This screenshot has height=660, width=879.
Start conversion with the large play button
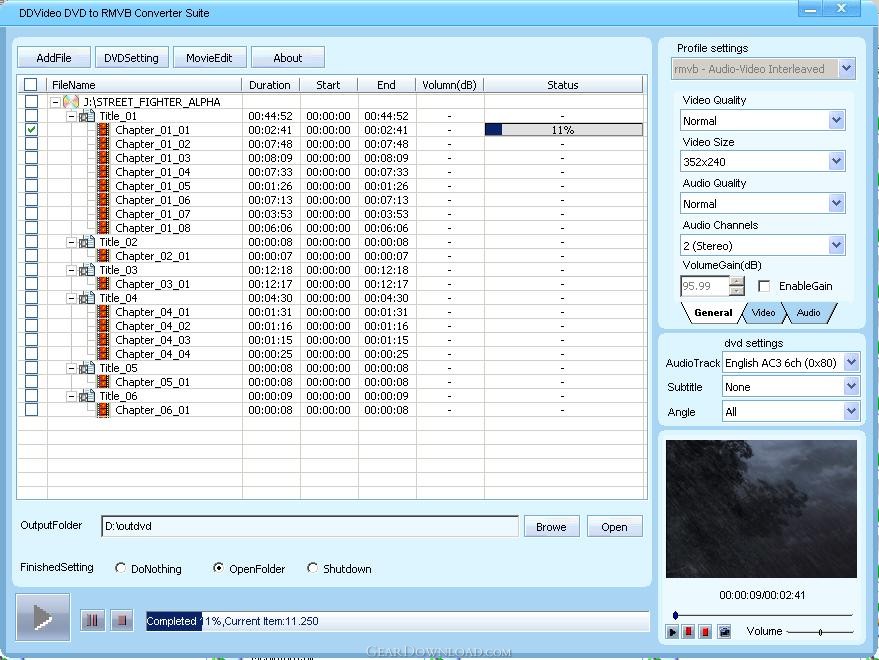click(43, 617)
